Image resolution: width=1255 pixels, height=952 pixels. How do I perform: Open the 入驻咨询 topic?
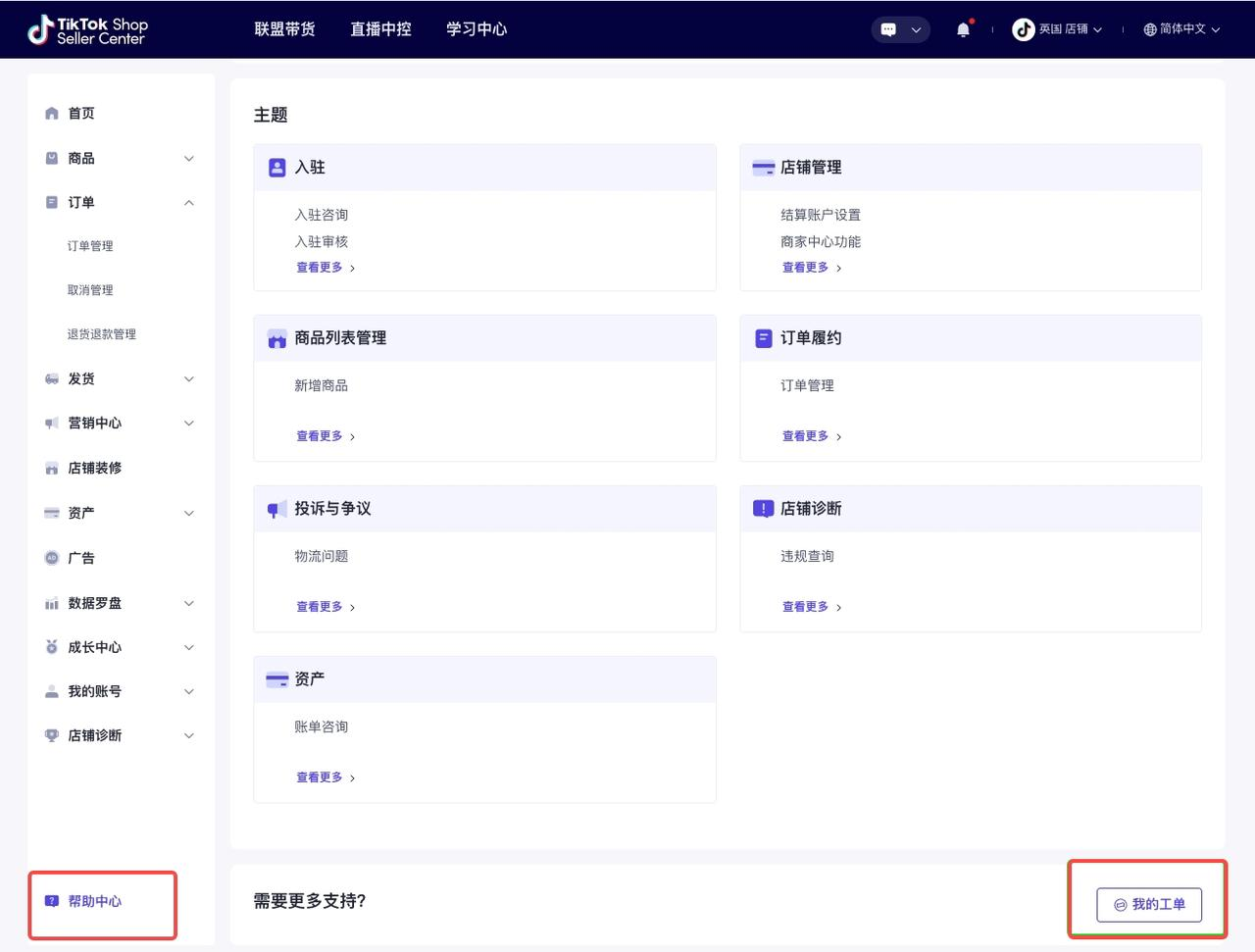point(322,215)
